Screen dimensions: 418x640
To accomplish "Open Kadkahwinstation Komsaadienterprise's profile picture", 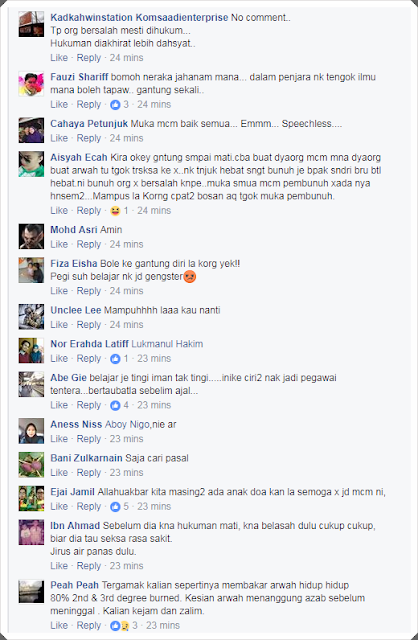I will [x=31, y=24].
